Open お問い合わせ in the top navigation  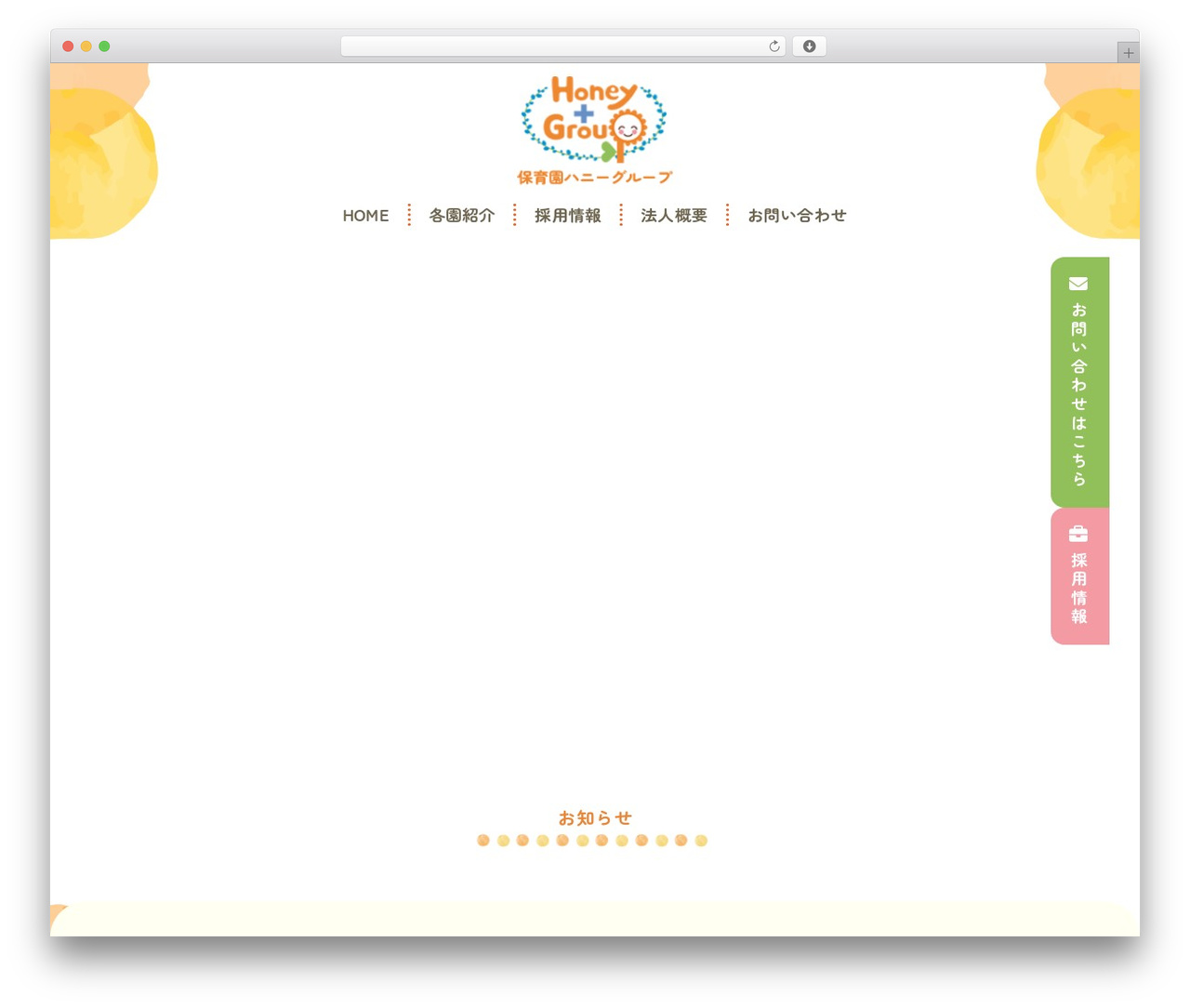point(797,216)
